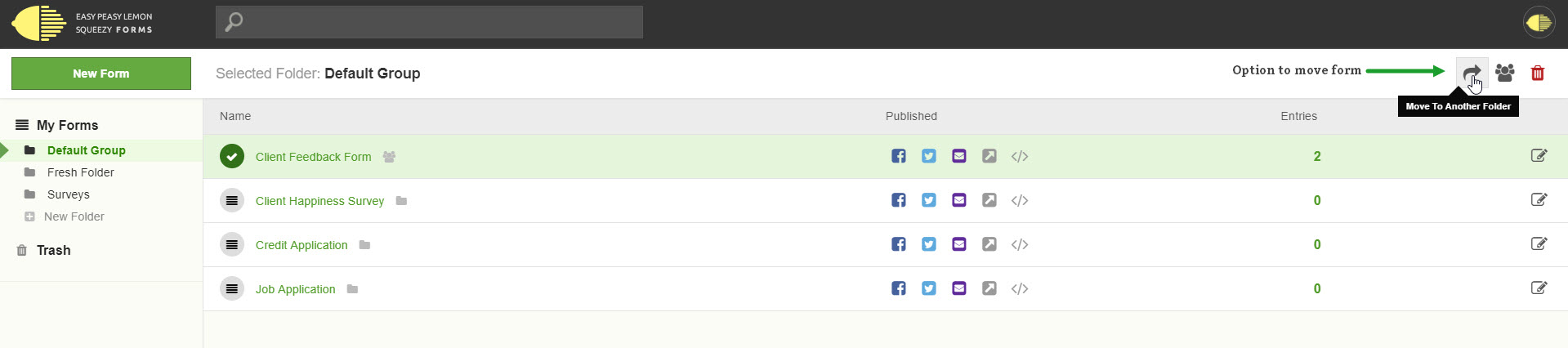Get embed code for Client Happiness Survey
Viewport: 1568px width, 348px height.
click(1019, 200)
